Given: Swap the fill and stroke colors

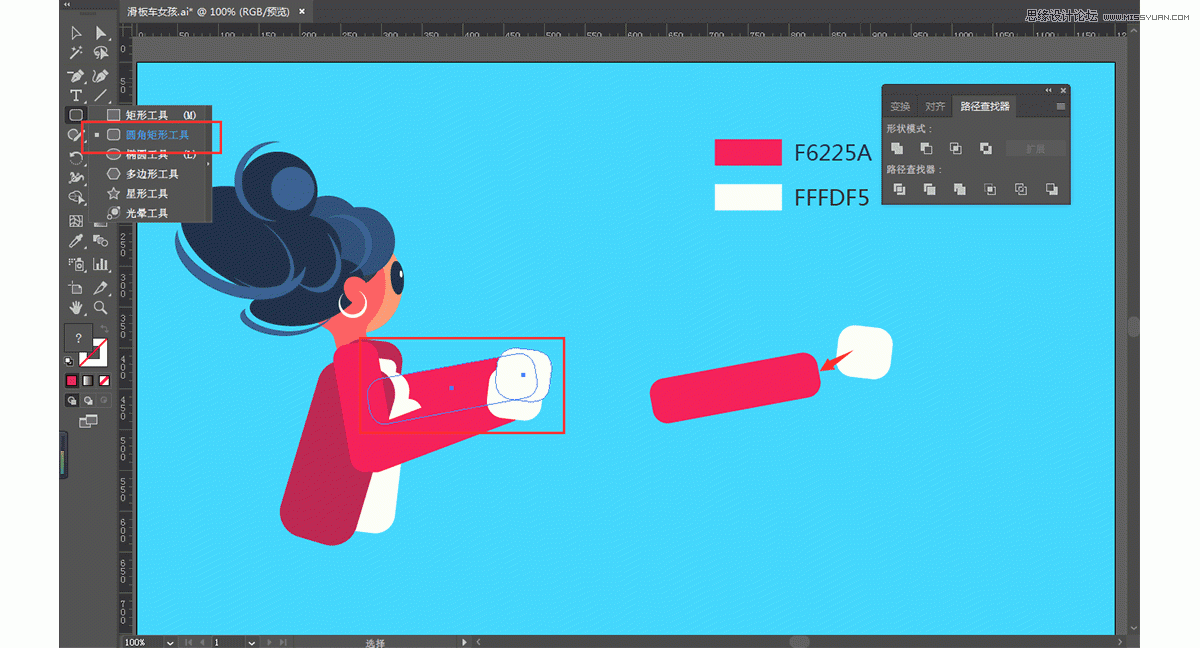Looking at the screenshot, I should (104, 329).
